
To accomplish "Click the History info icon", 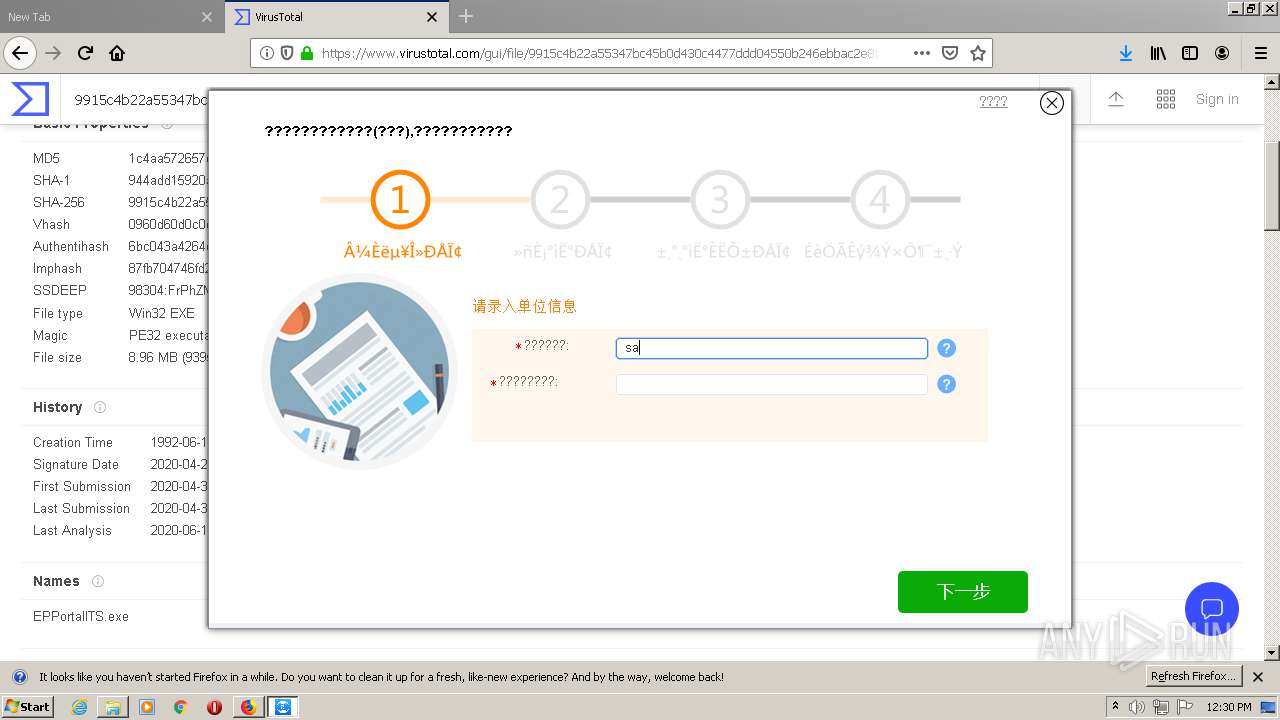I will coord(100,407).
